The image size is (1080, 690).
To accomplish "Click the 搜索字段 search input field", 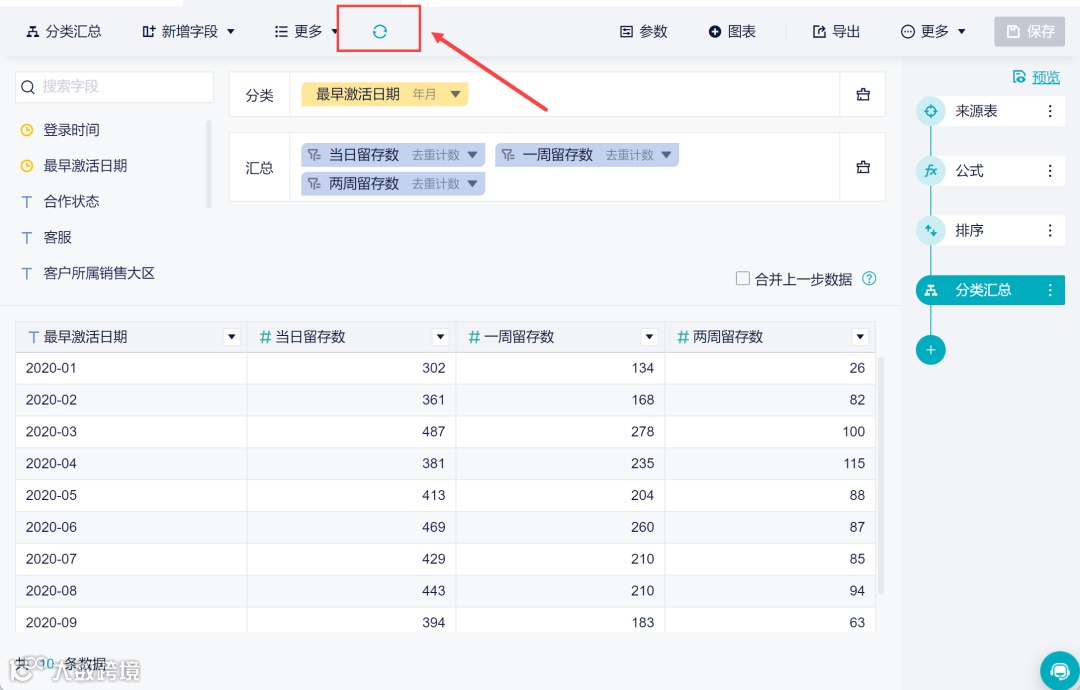I will pos(113,87).
